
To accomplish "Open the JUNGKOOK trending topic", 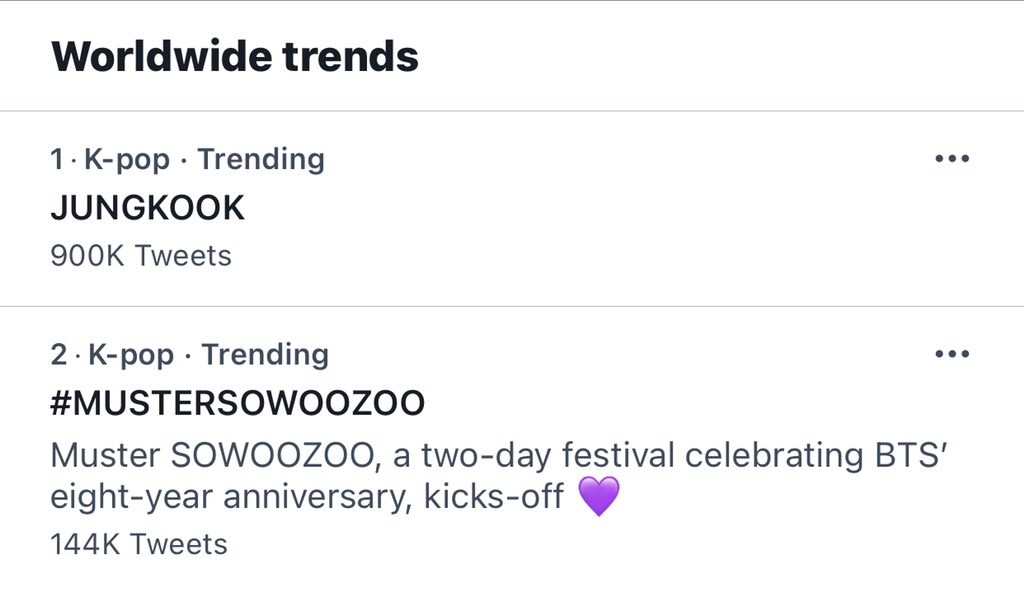I will click(147, 208).
